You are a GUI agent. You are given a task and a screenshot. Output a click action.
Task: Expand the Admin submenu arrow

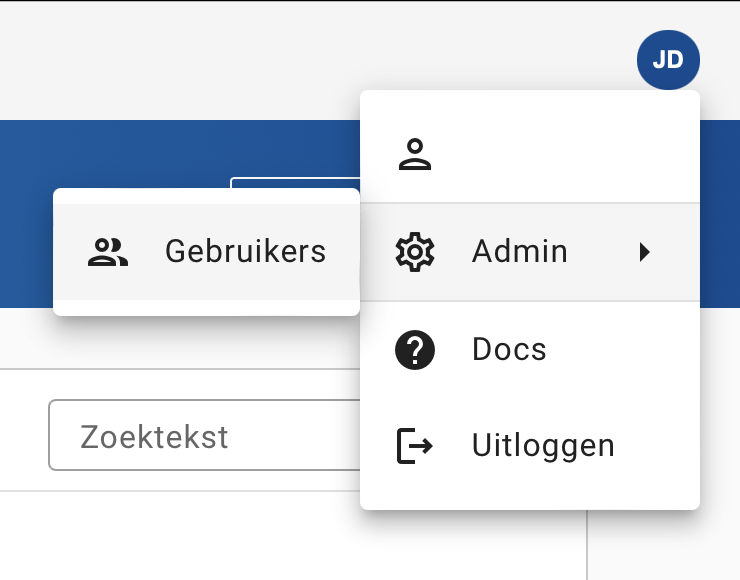coord(645,252)
